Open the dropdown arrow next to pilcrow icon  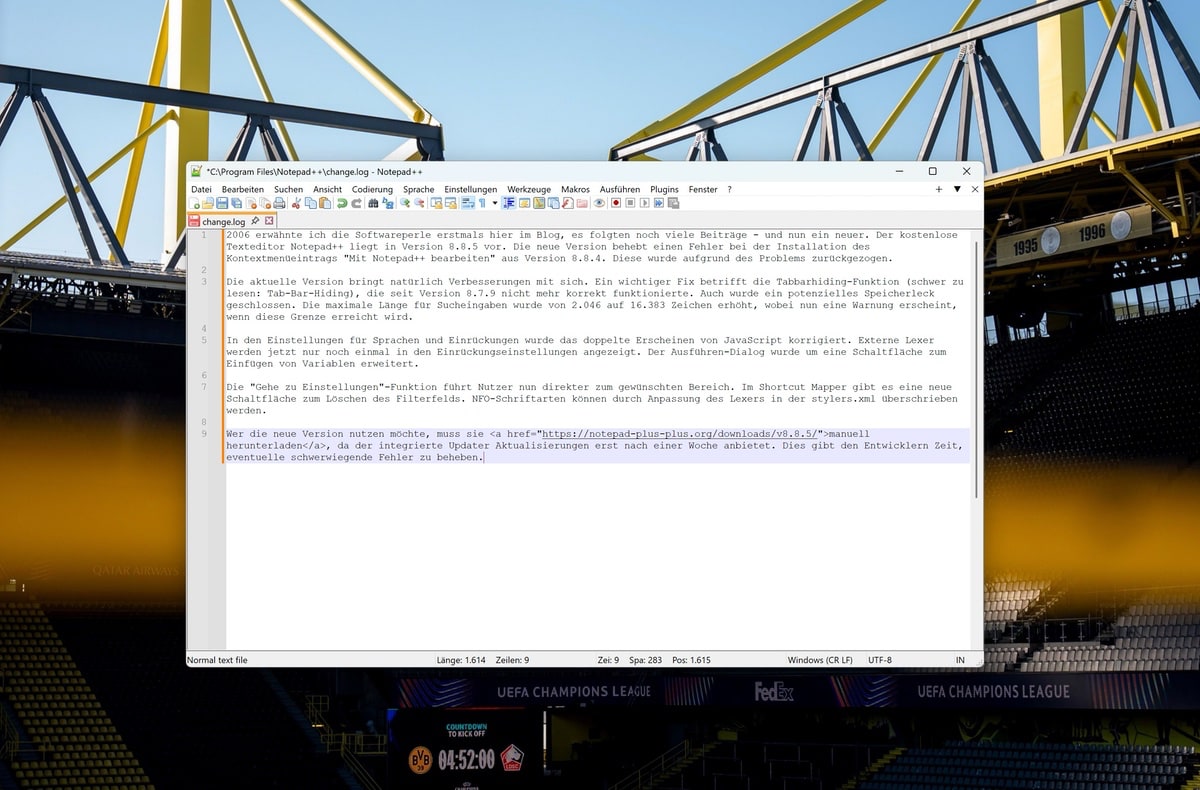coord(494,203)
